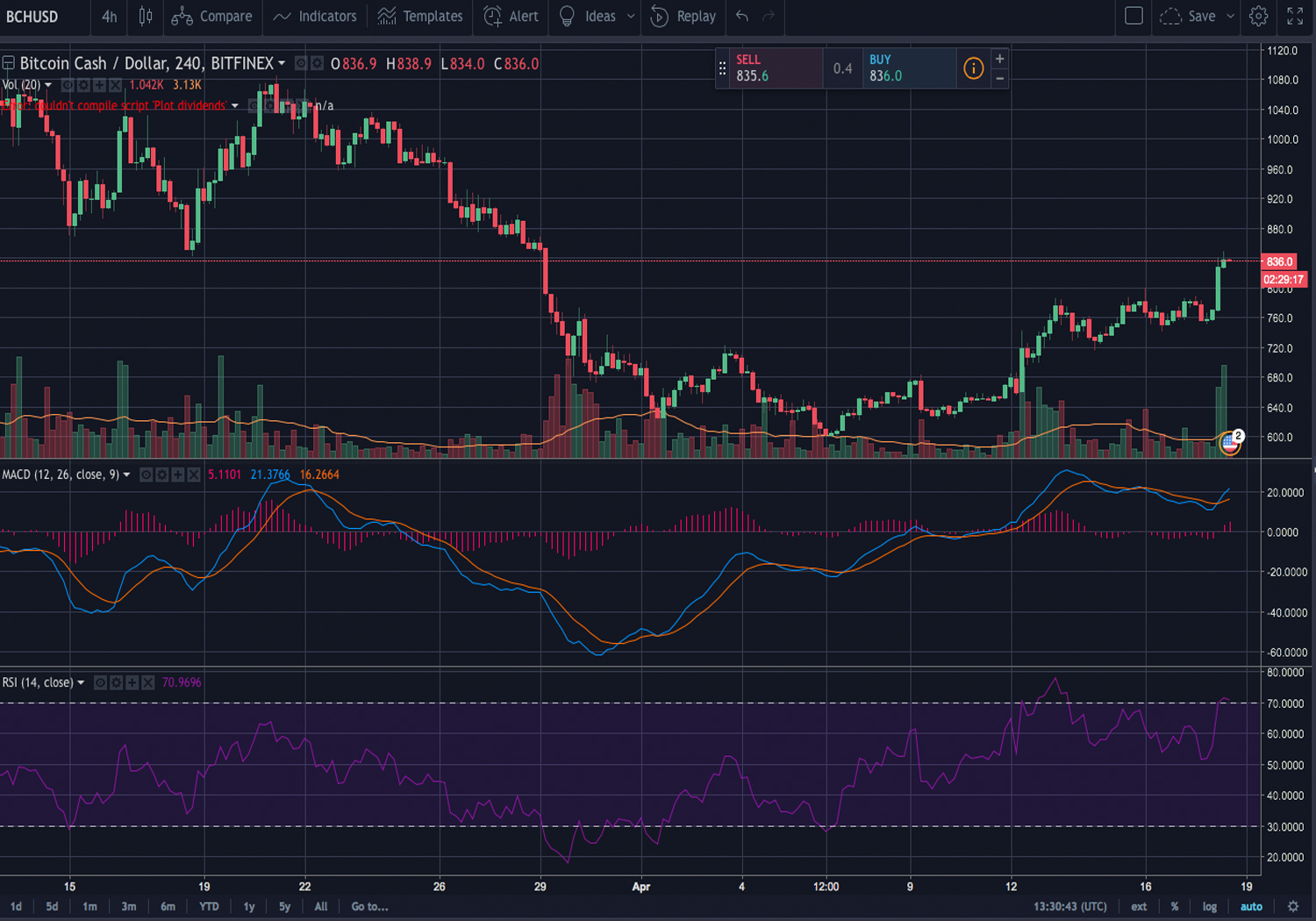Viewport: 1316px width, 921px height.
Task: Open the Ideas lightbulb panel
Action: pyautogui.click(x=568, y=16)
